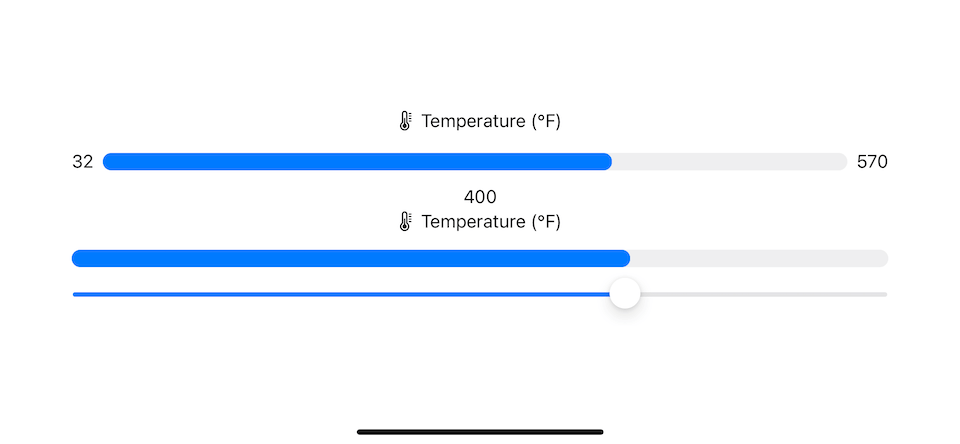The height and width of the screenshot is (444, 960).
Task: Click the gray unfilled part of the 32–570 gauge
Action: point(730,162)
